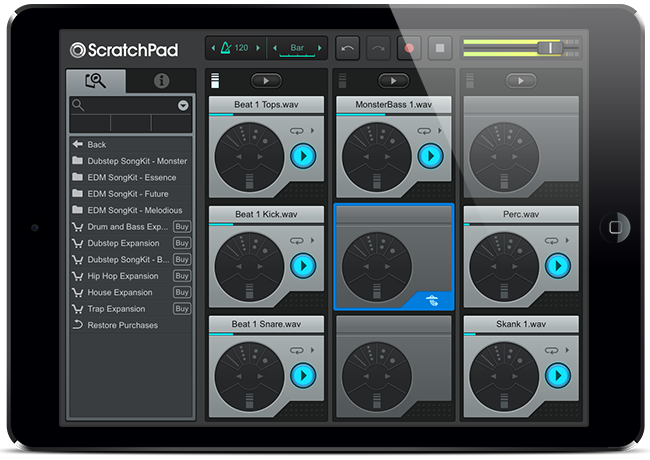
Task: Click first column level meter icon
Action: click(215, 80)
